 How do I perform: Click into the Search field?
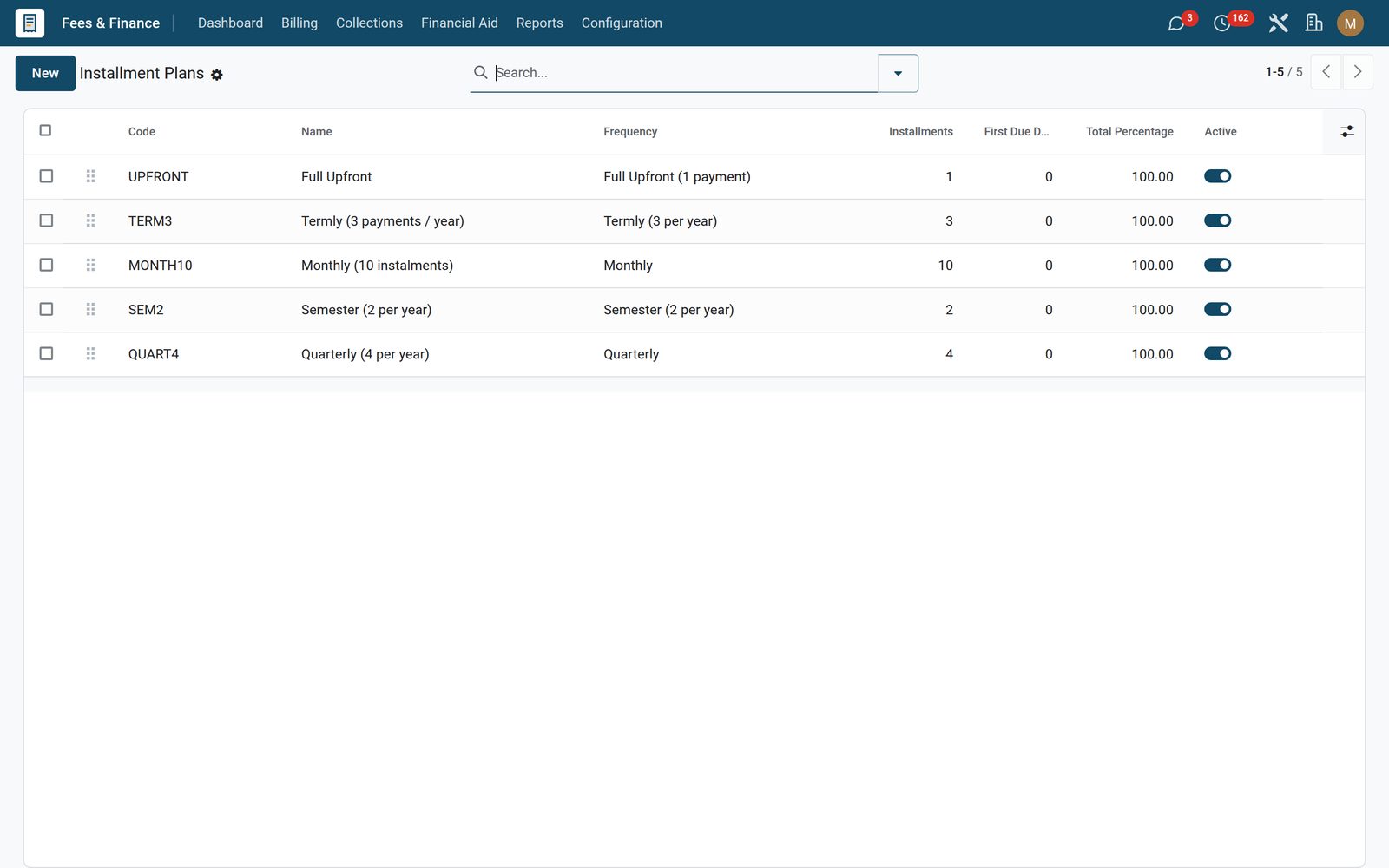[x=684, y=72]
